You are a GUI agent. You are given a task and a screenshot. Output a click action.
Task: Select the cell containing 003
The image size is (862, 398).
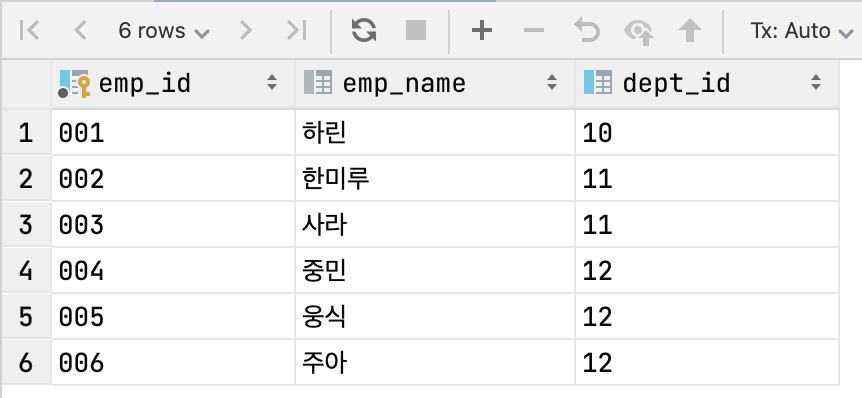pos(173,225)
